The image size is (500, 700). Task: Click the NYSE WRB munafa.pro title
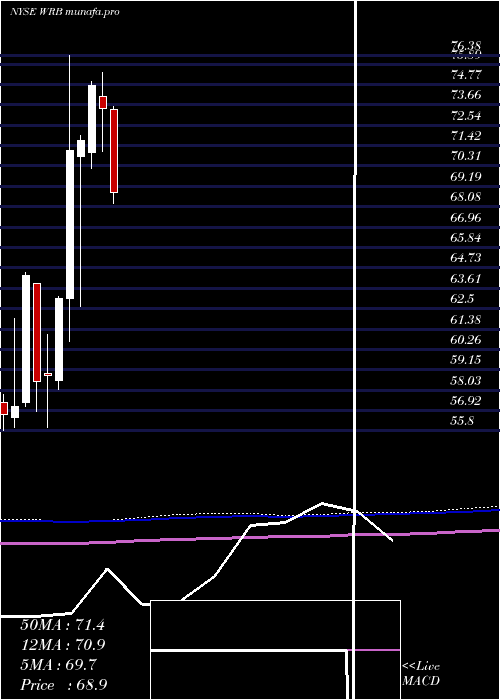[64, 12]
